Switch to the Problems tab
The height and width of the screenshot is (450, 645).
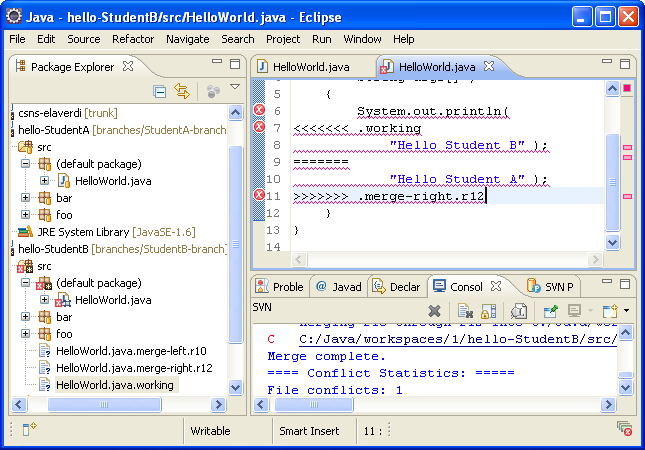click(x=280, y=286)
